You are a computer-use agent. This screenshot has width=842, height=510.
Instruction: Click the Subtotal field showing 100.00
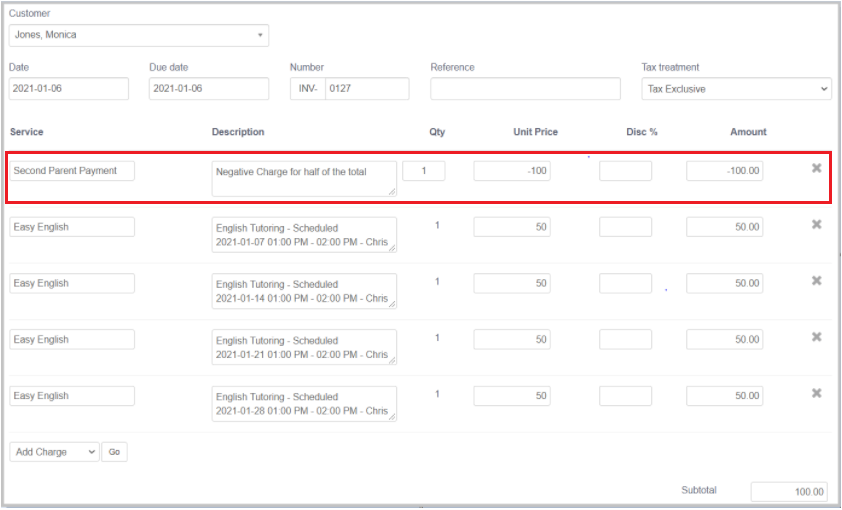[788, 491]
